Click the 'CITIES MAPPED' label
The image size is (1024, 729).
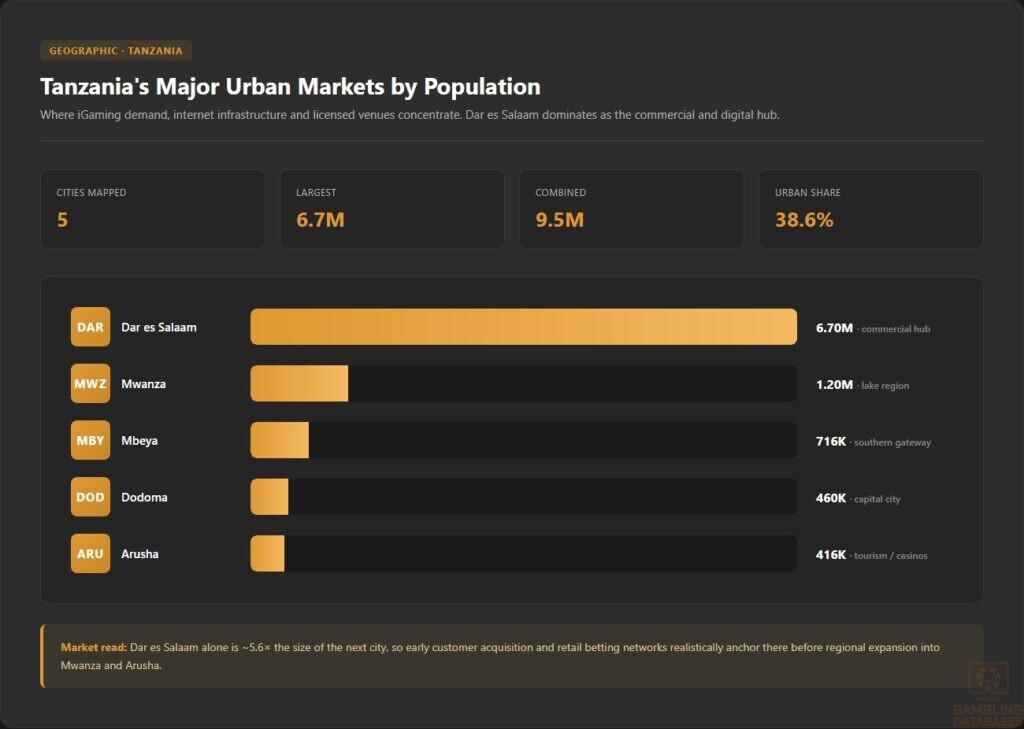point(91,193)
